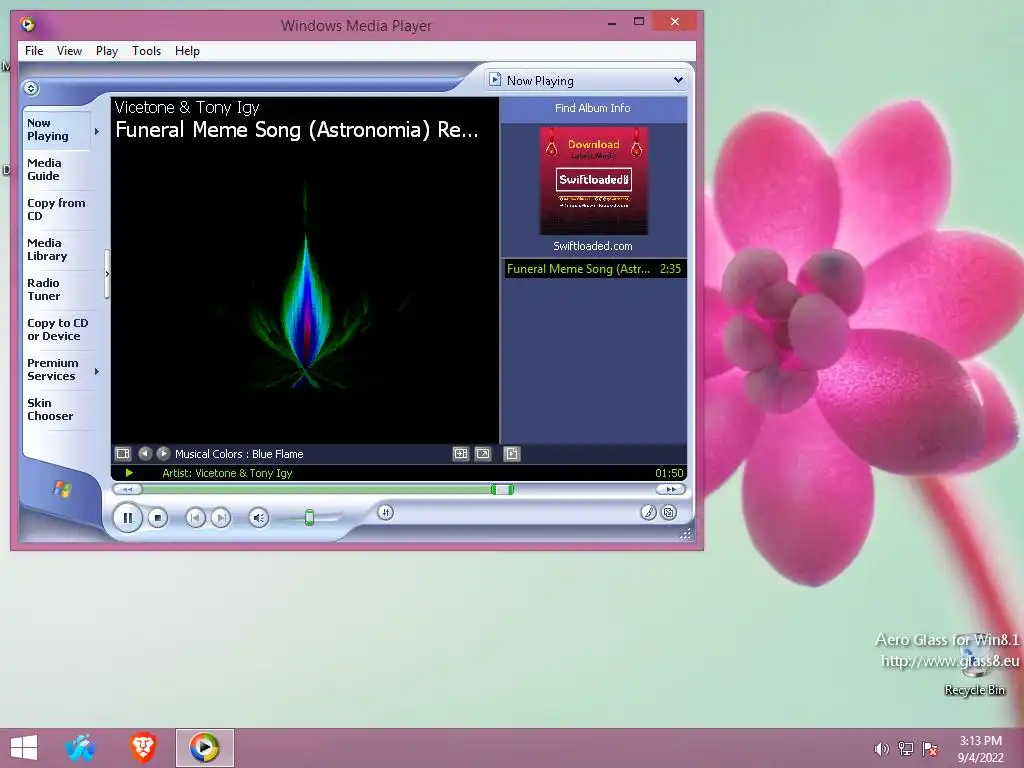Select previous visualization arrow

coord(145,453)
